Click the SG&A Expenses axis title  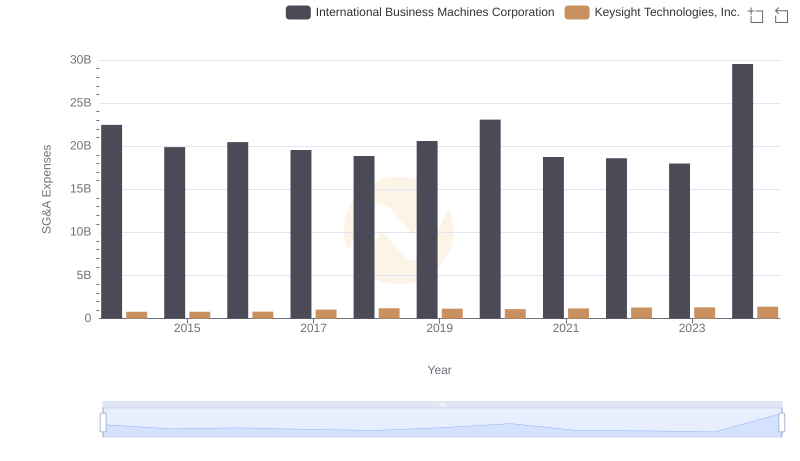pos(46,189)
